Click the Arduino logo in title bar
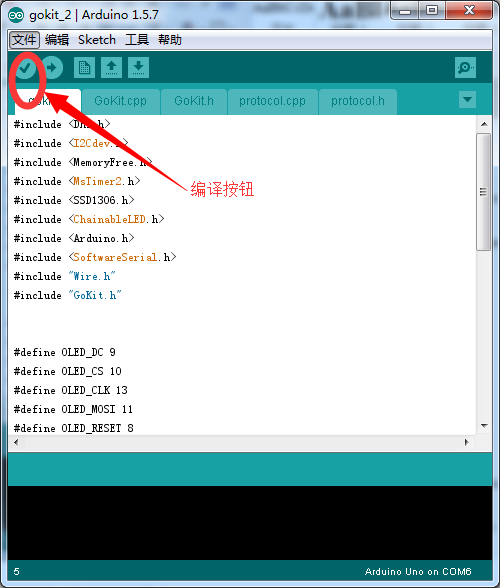The image size is (500, 588). point(16,15)
